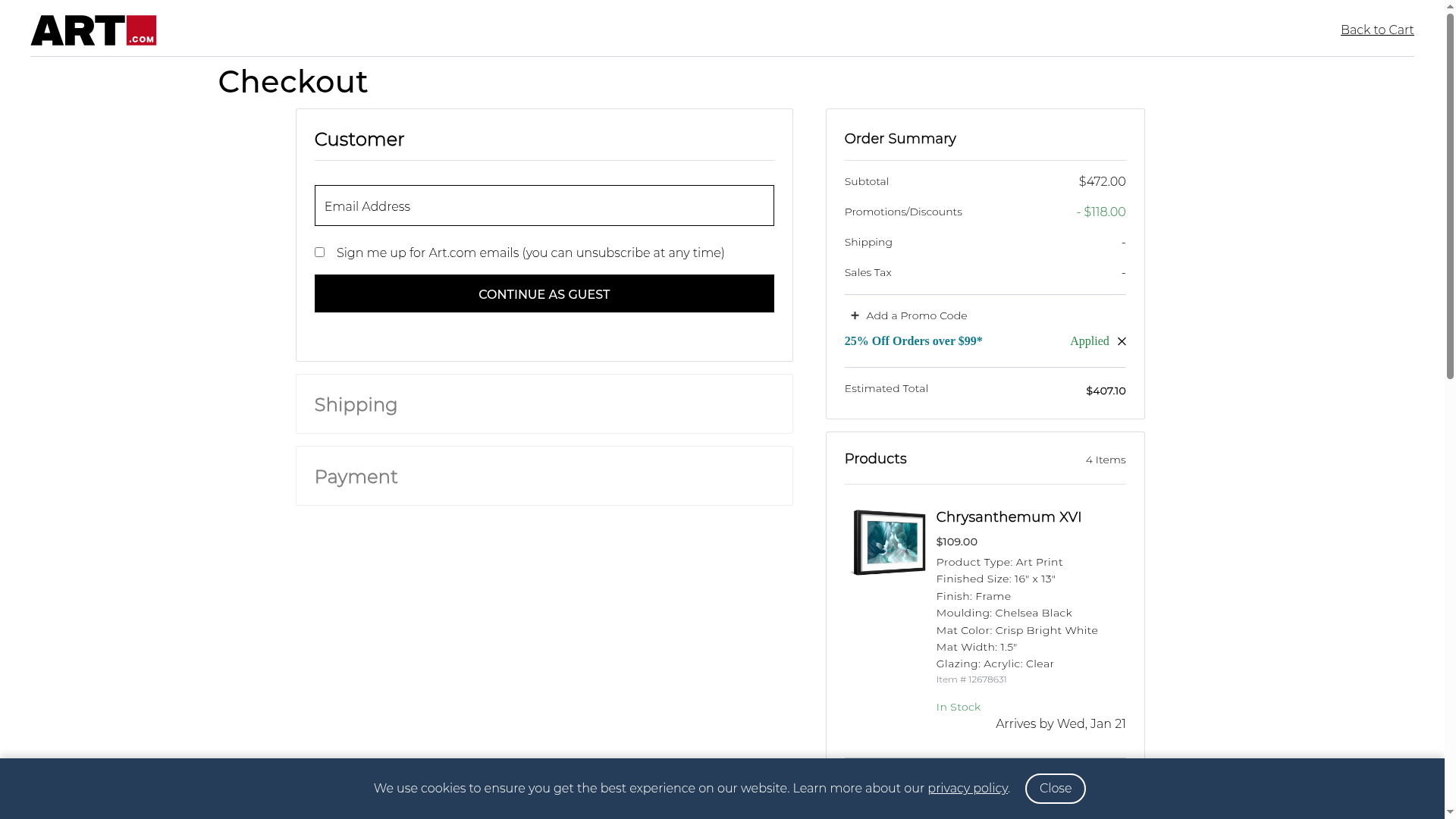Click the Art.com logo
Image resolution: width=1456 pixels, height=819 pixels.
(x=93, y=30)
